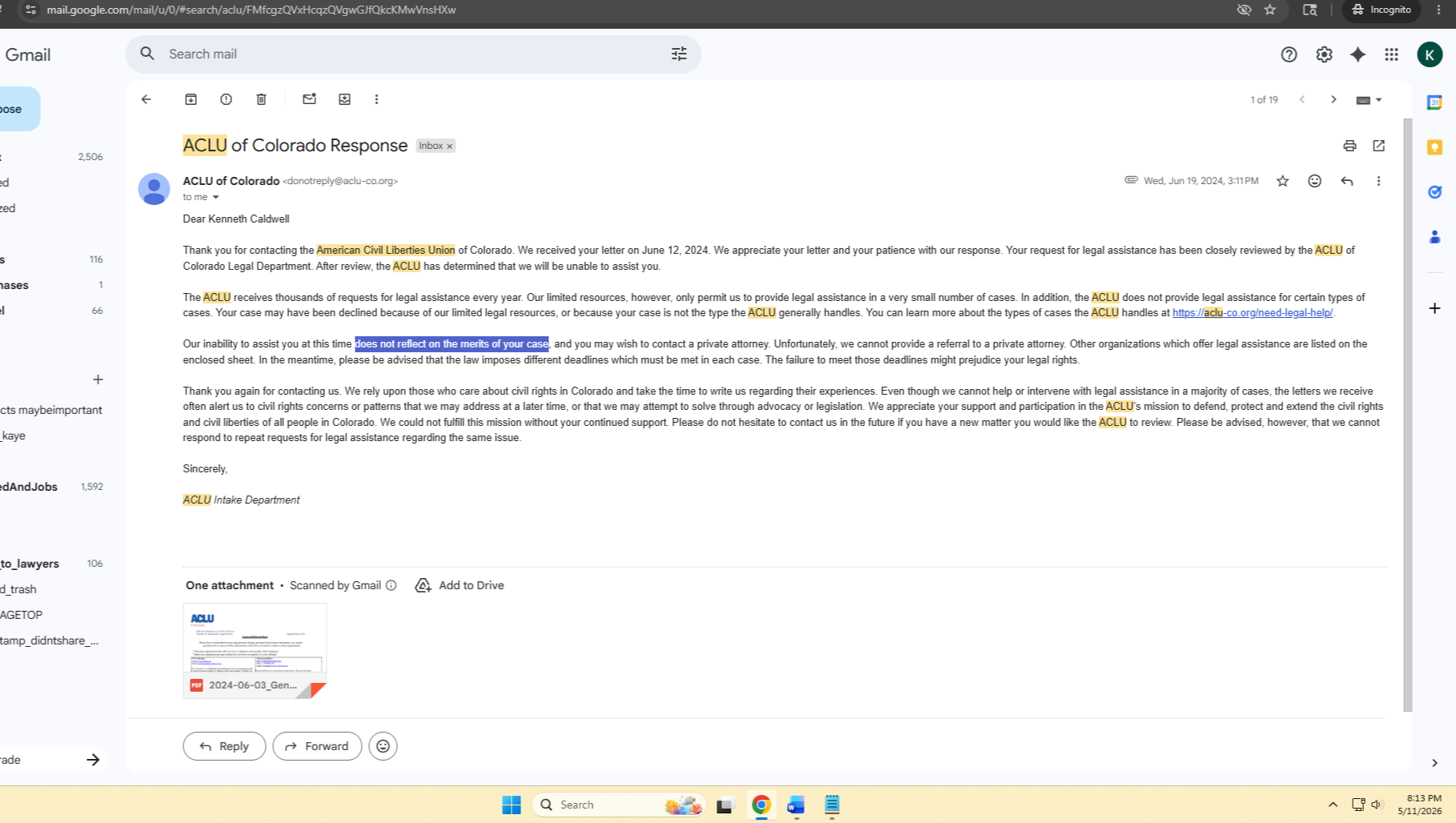1456x823 pixels.
Task: Click the taskbar clock showing 8:13 PM
Action: pos(1419,805)
